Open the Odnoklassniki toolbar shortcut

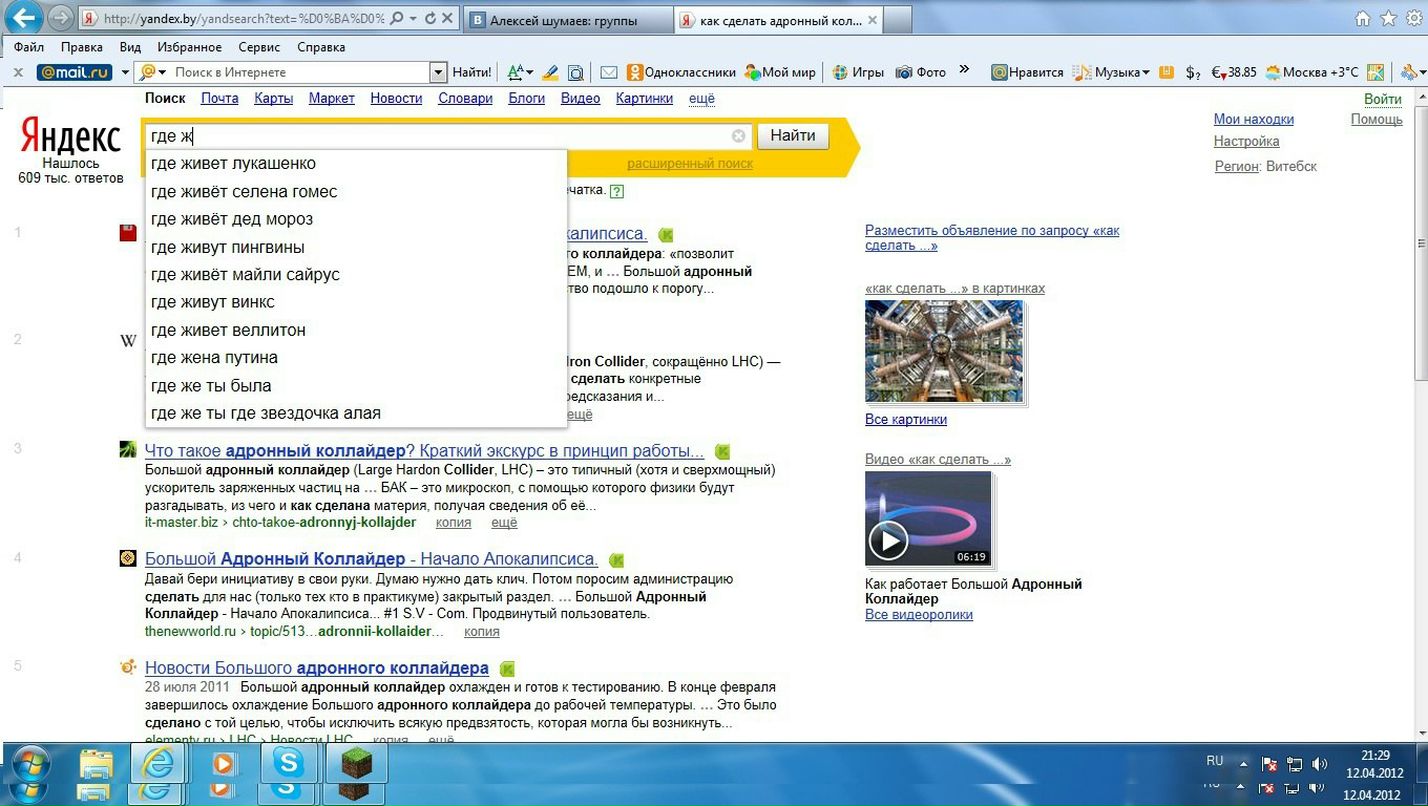681,72
